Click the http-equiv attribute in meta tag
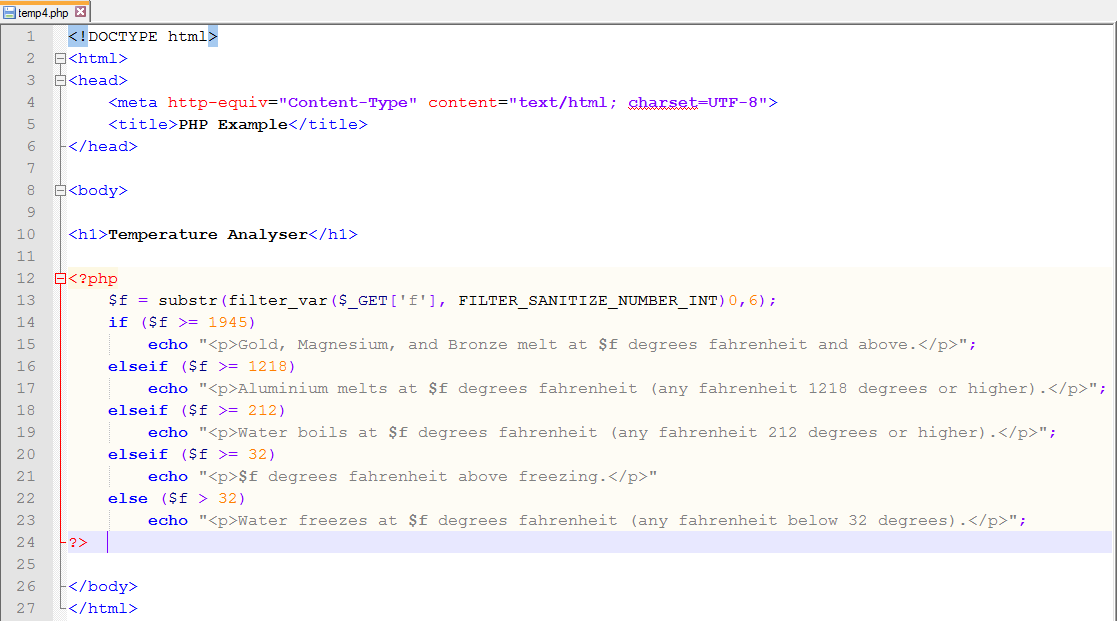 pos(217,103)
